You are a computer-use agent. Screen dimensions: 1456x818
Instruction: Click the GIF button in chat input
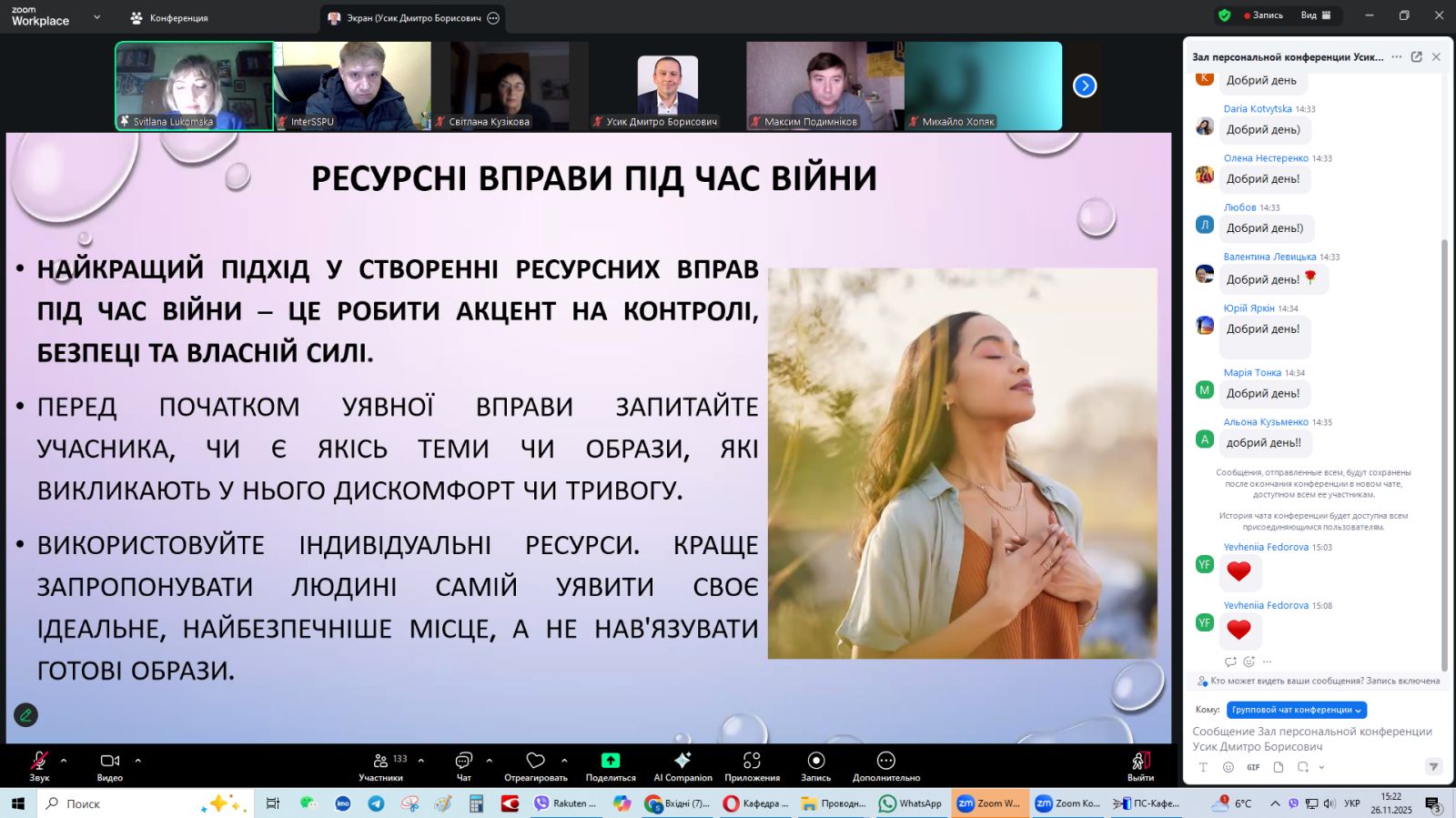coord(1253,767)
